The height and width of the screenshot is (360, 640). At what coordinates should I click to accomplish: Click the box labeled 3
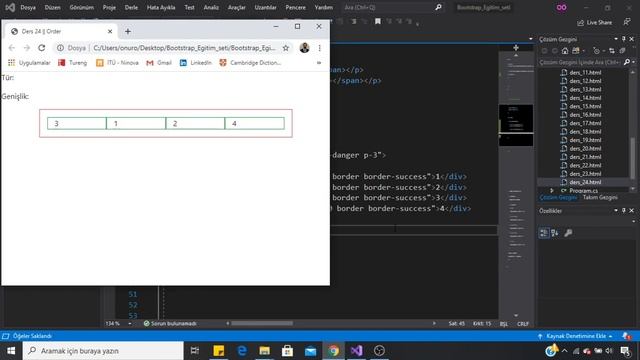point(77,123)
